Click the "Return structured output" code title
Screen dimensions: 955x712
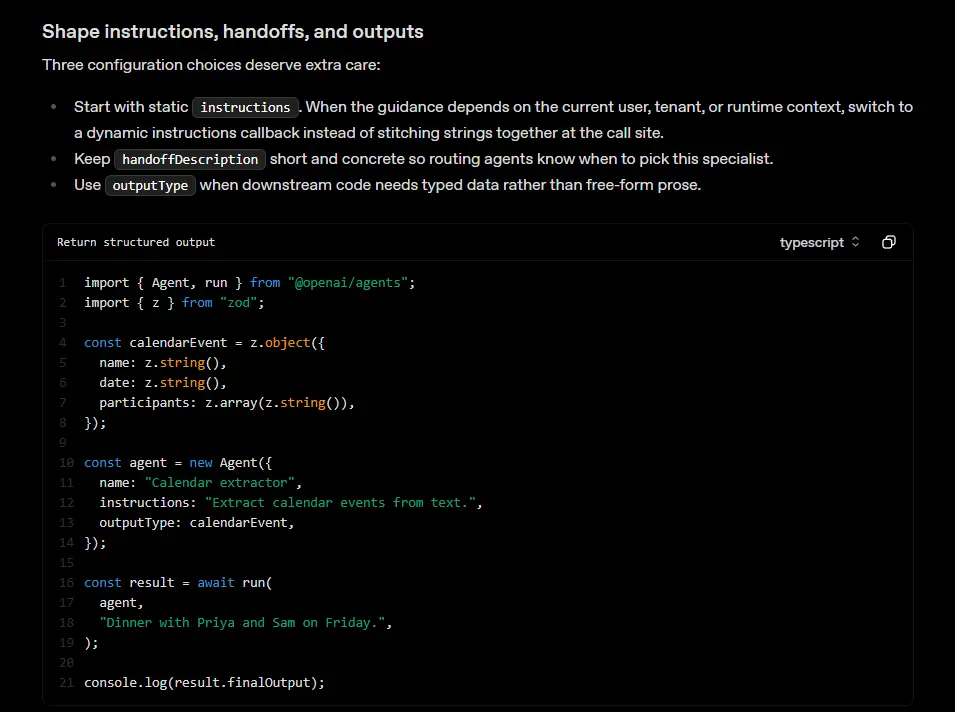136,242
